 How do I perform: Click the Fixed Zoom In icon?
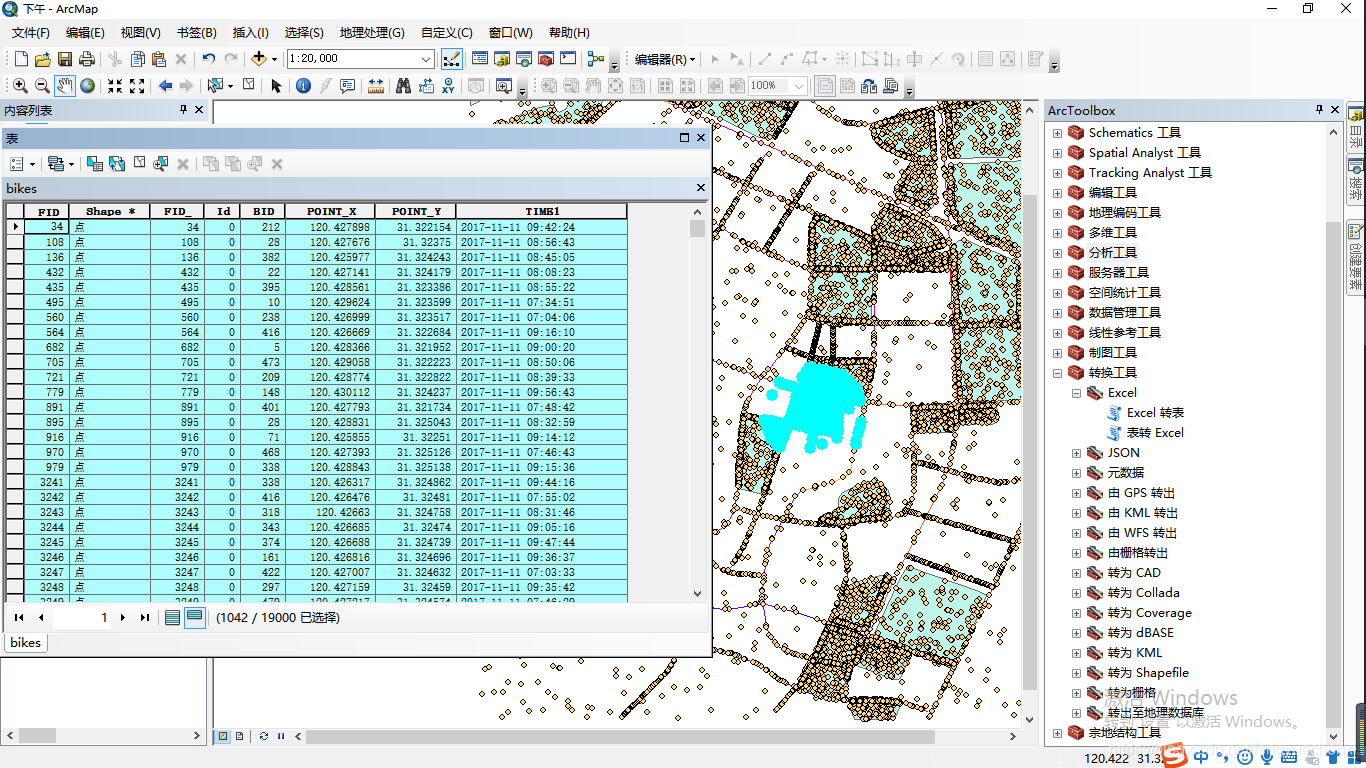[115, 86]
